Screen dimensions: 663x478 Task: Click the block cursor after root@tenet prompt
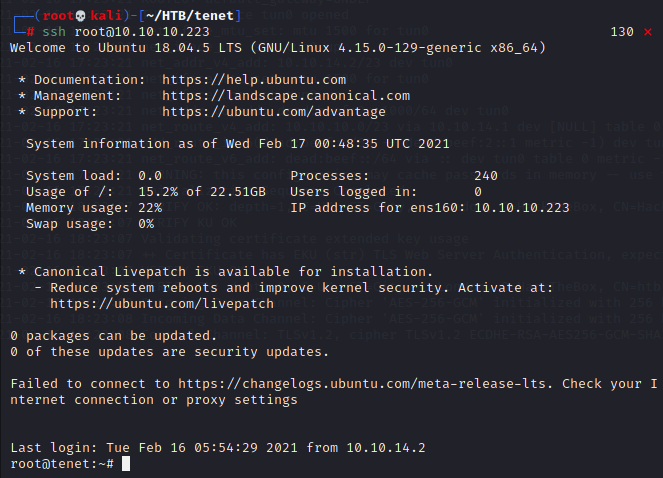coord(126,465)
